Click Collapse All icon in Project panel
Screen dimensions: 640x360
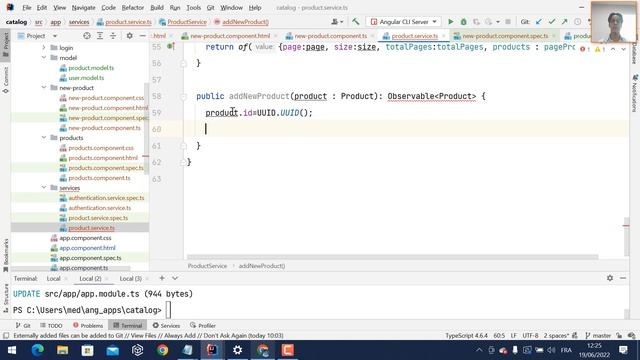(x=113, y=36)
